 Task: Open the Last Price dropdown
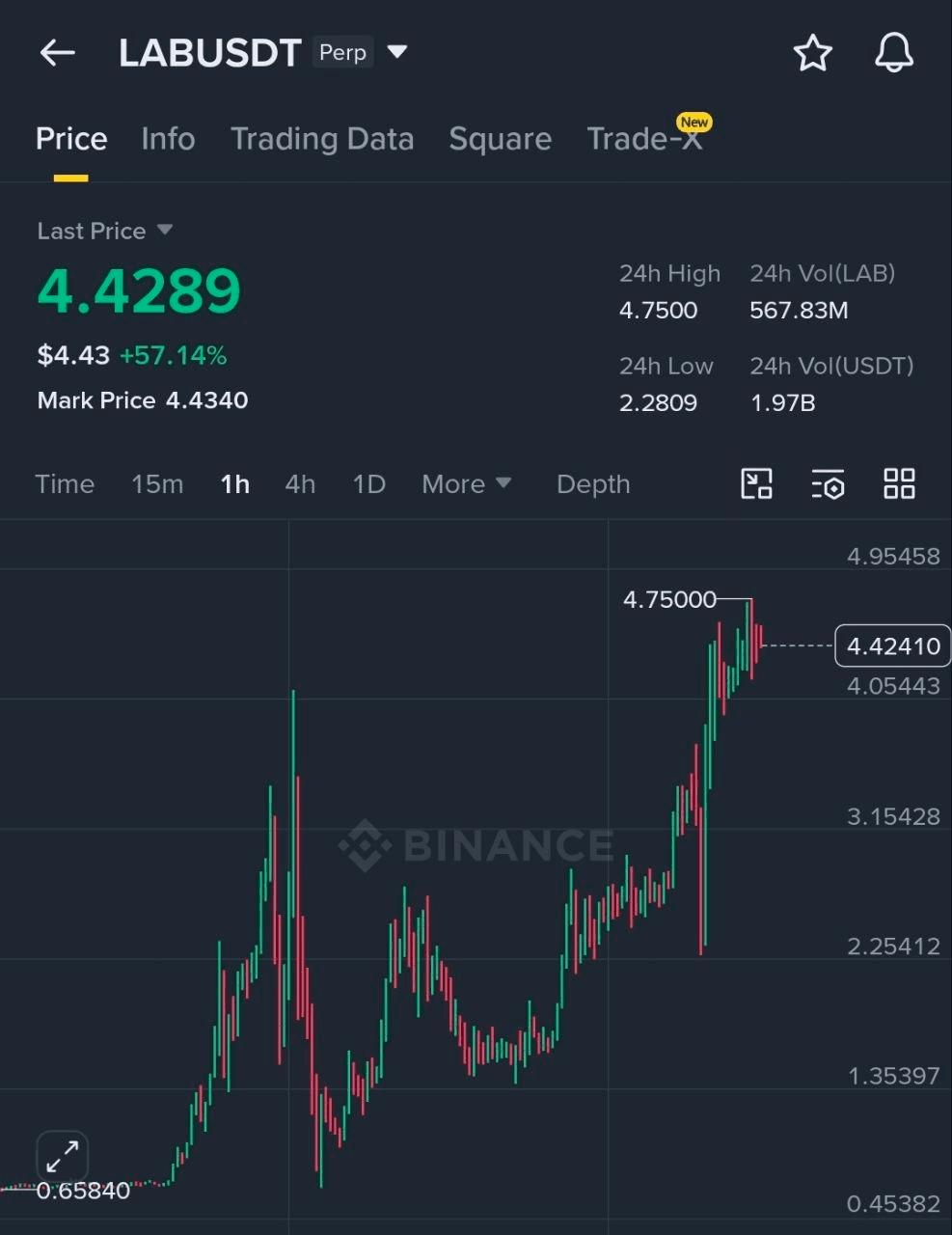click(x=104, y=231)
